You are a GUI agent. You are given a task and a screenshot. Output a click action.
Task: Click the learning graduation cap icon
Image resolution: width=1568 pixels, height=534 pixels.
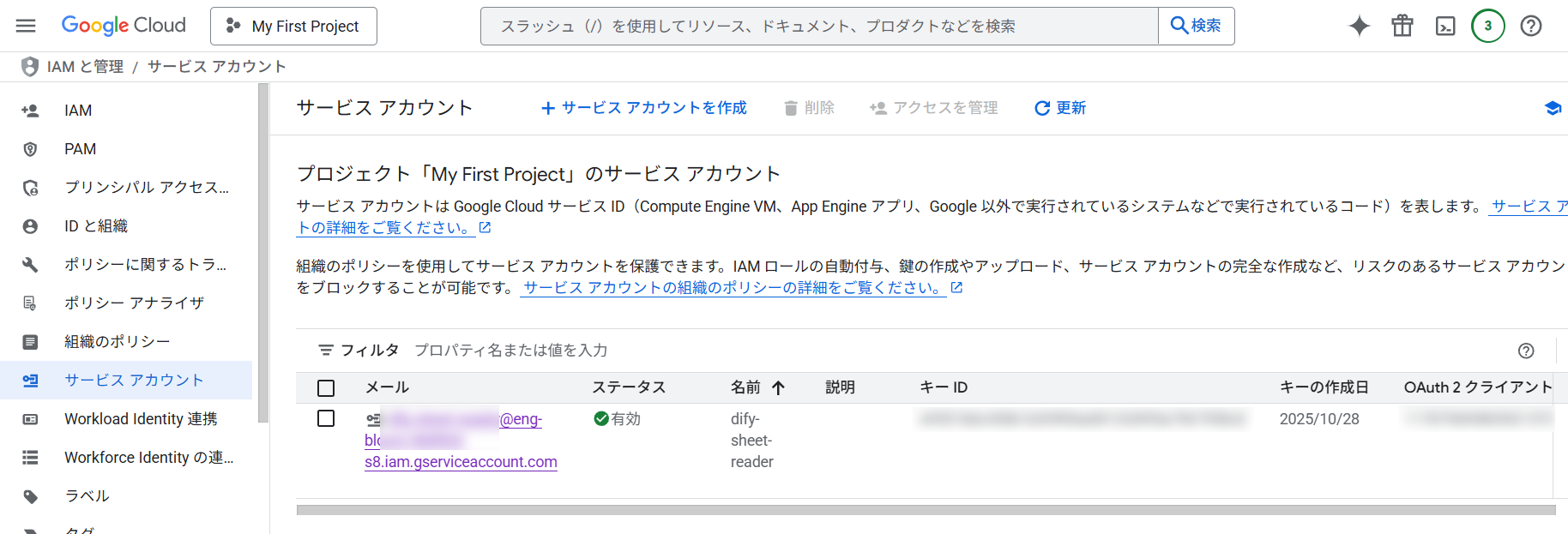point(1552,108)
